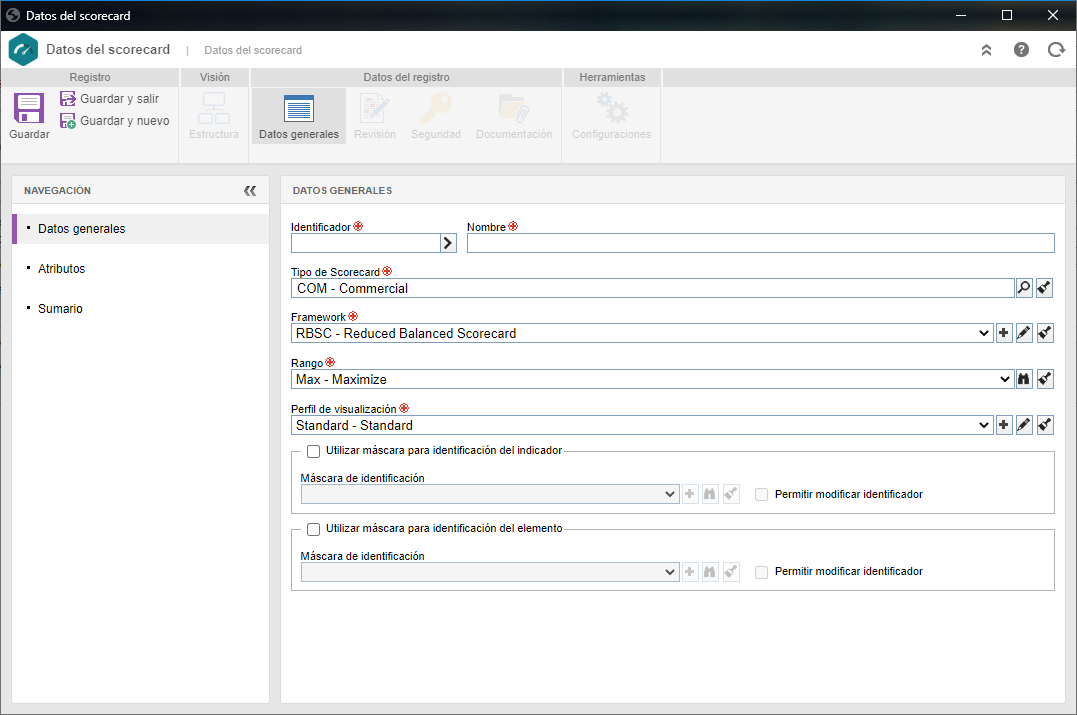
Task: Search Tipo de Scorecard with magnifier icon
Action: (1024, 288)
